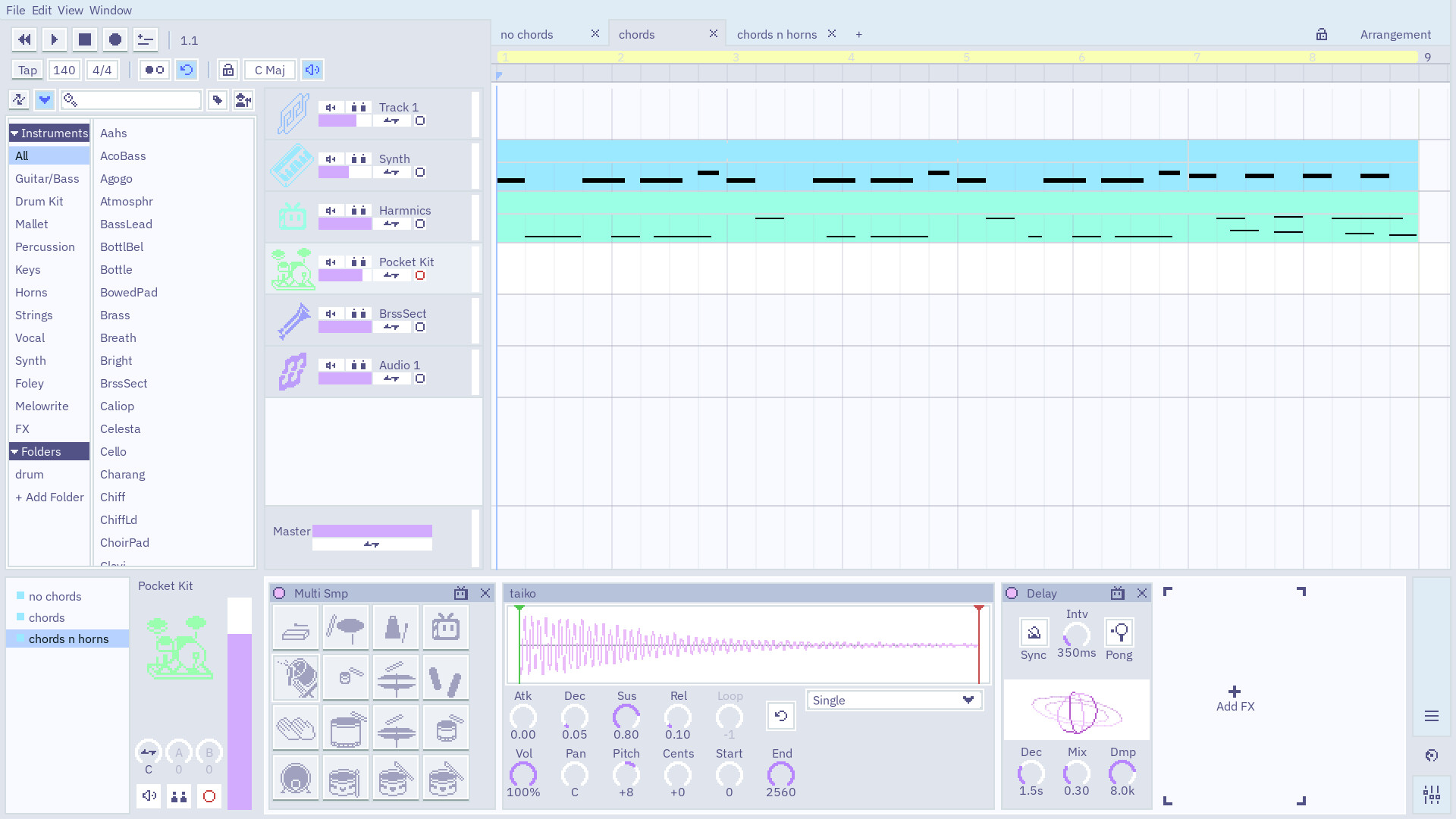Click the BrssSect trumpet track icon

click(293, 320)
